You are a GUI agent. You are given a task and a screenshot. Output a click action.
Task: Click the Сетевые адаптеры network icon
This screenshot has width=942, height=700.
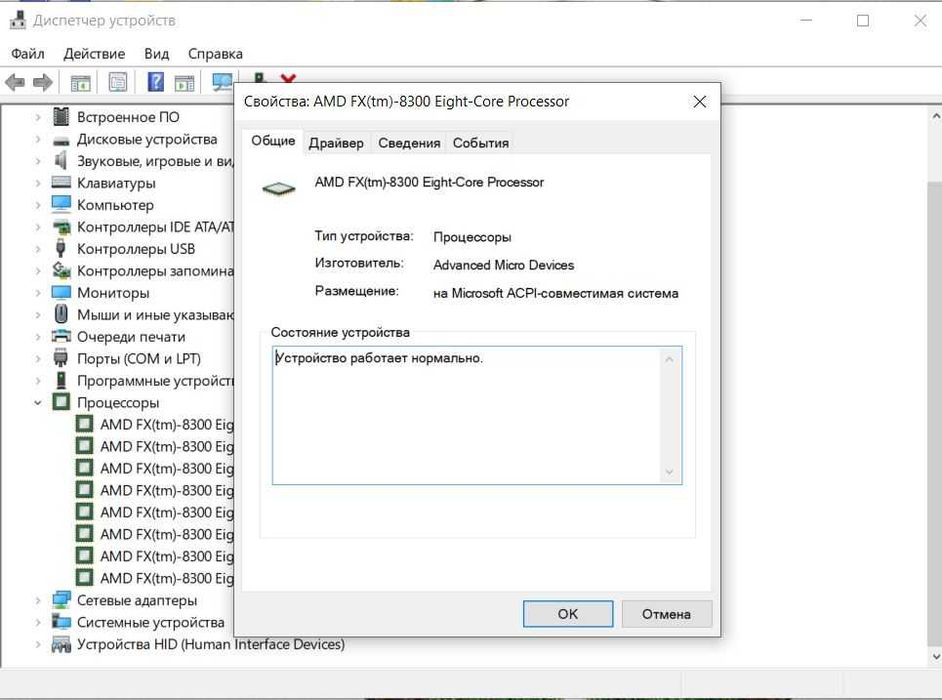[61, 600]
